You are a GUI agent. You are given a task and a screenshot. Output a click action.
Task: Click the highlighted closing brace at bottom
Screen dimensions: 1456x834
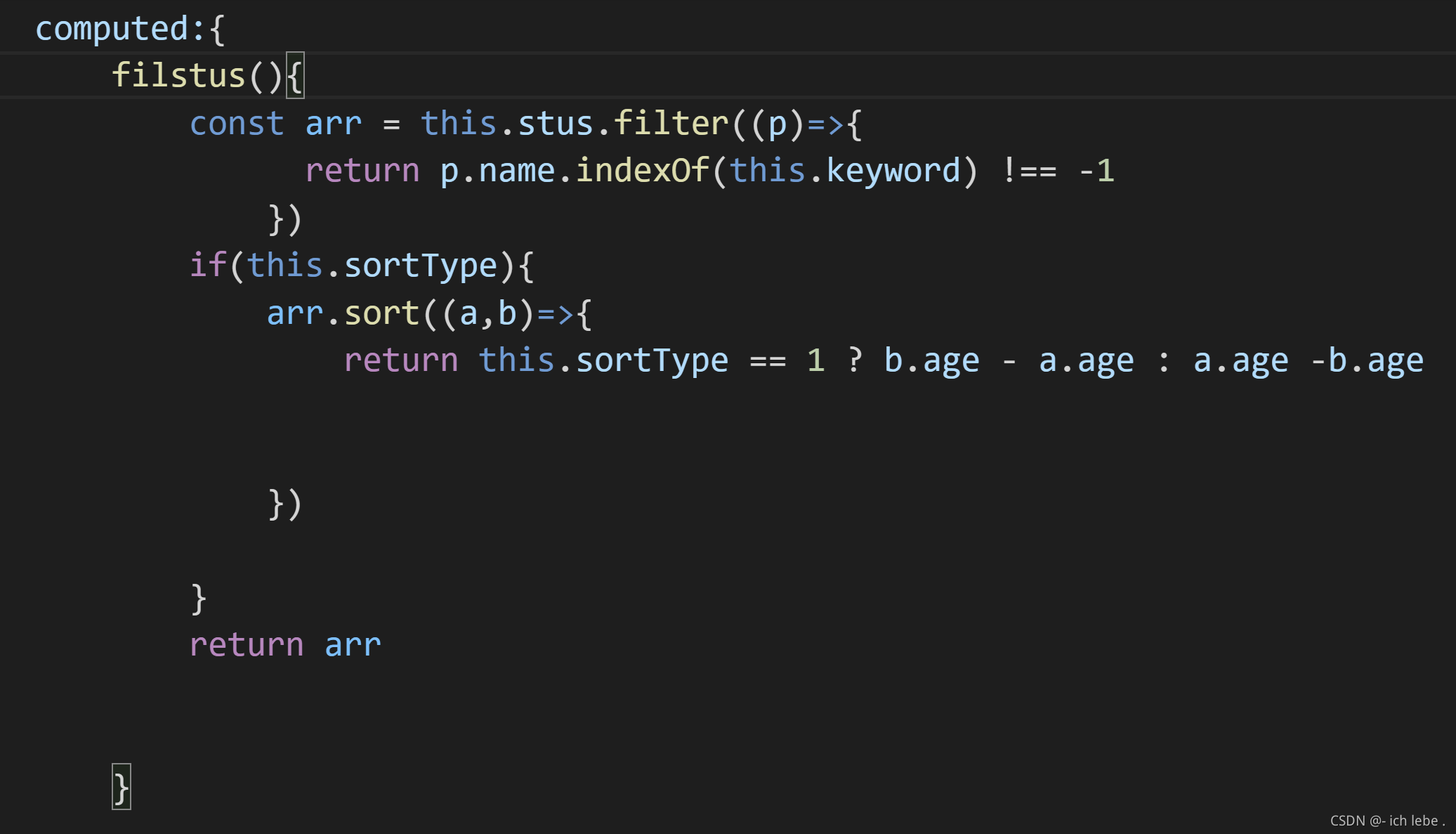122,788
